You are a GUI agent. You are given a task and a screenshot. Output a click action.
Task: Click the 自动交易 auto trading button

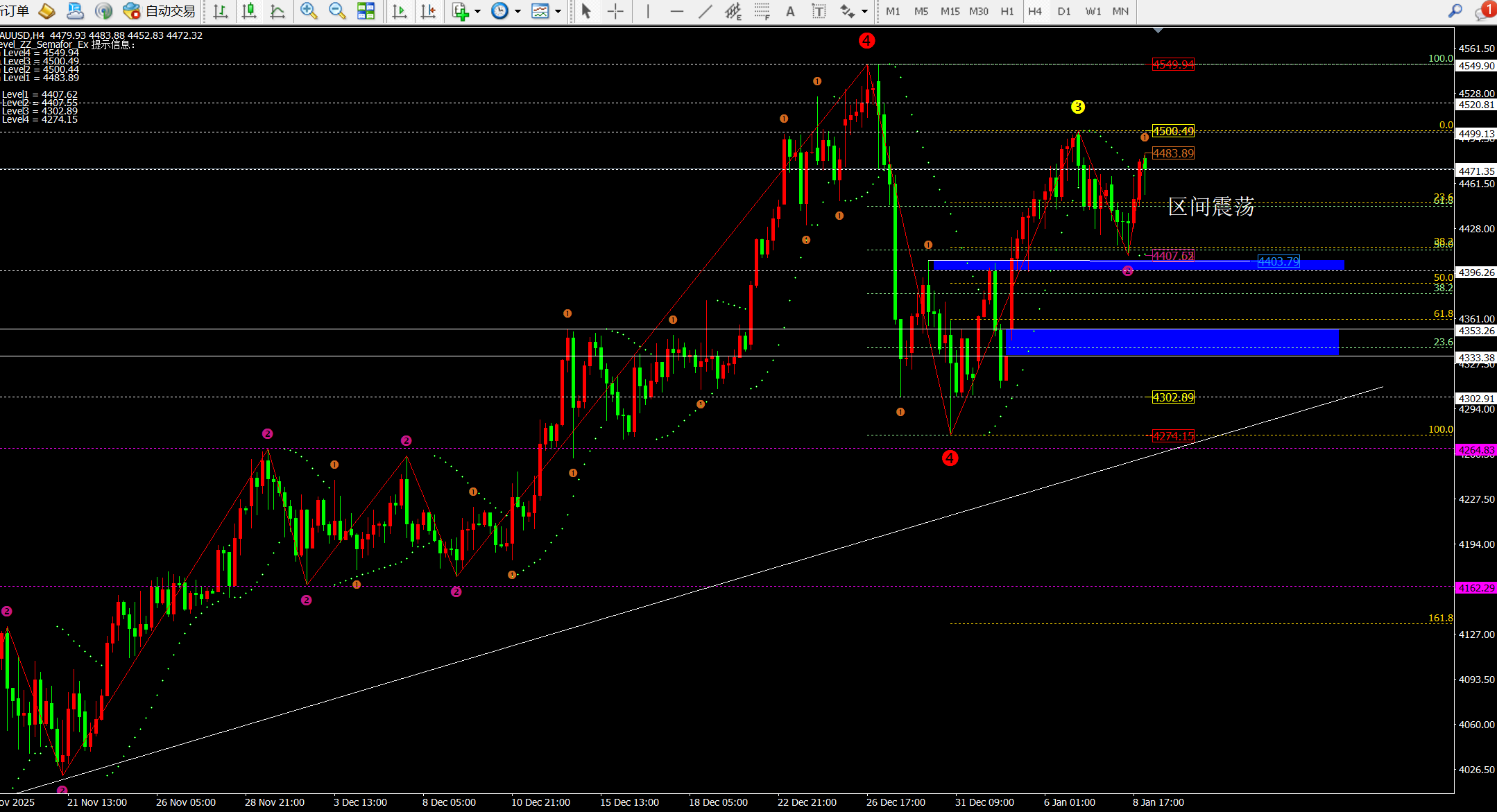pyautogui.click(x=160, y=11)
